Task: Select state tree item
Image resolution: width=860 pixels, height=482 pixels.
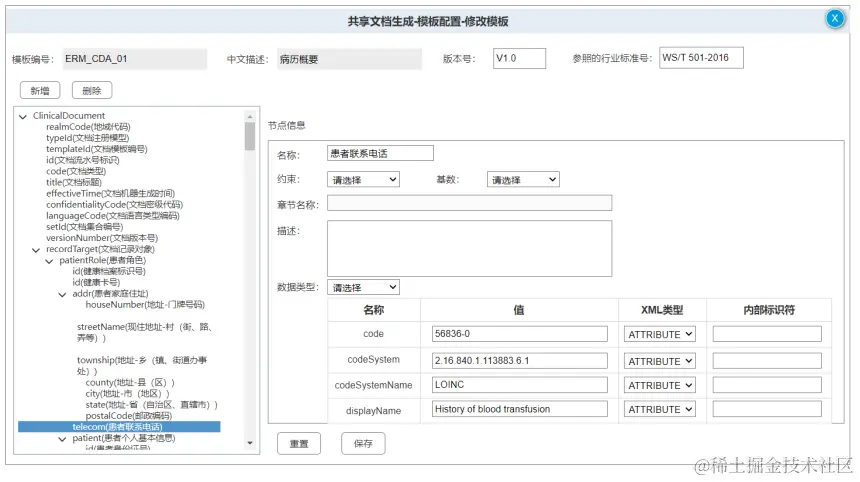Action: coord(151,405)
